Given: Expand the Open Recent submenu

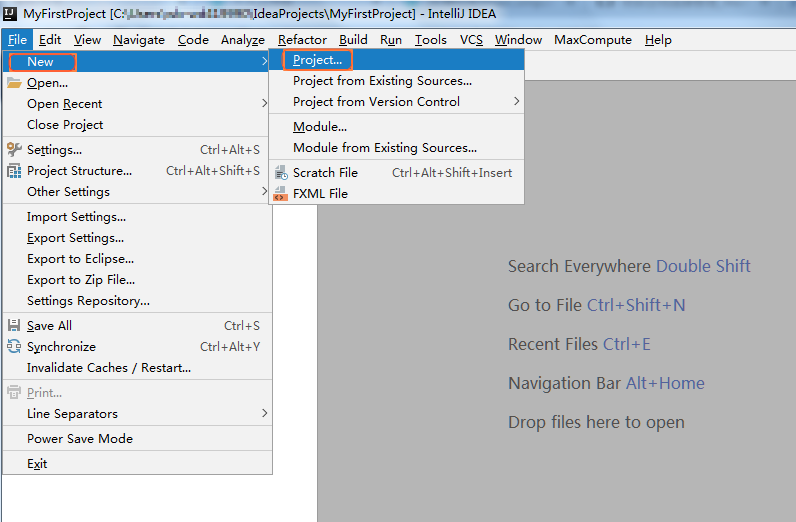Looking at the screenshot, I should [64, 104].
